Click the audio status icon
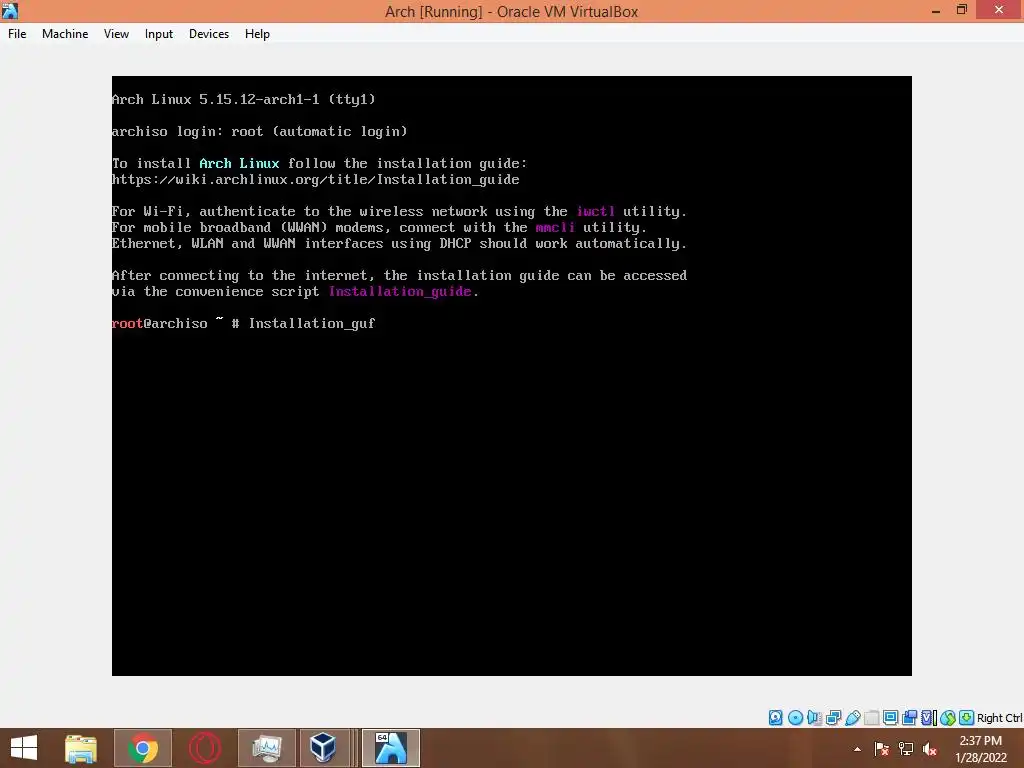This screenshot has height=768, width=1024. point(814,718)
